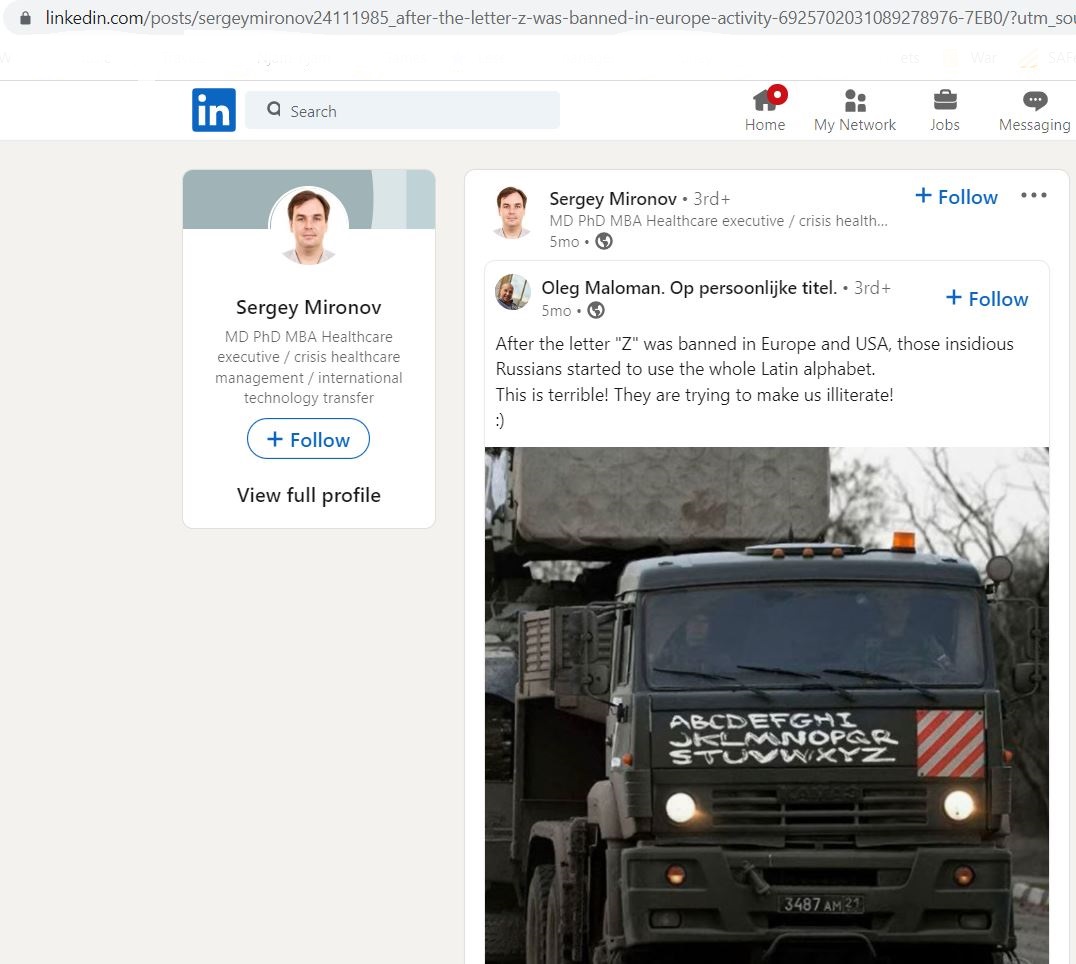Click the Search input field
This screenshot has width=1076, height=964.
click(402, 110)
